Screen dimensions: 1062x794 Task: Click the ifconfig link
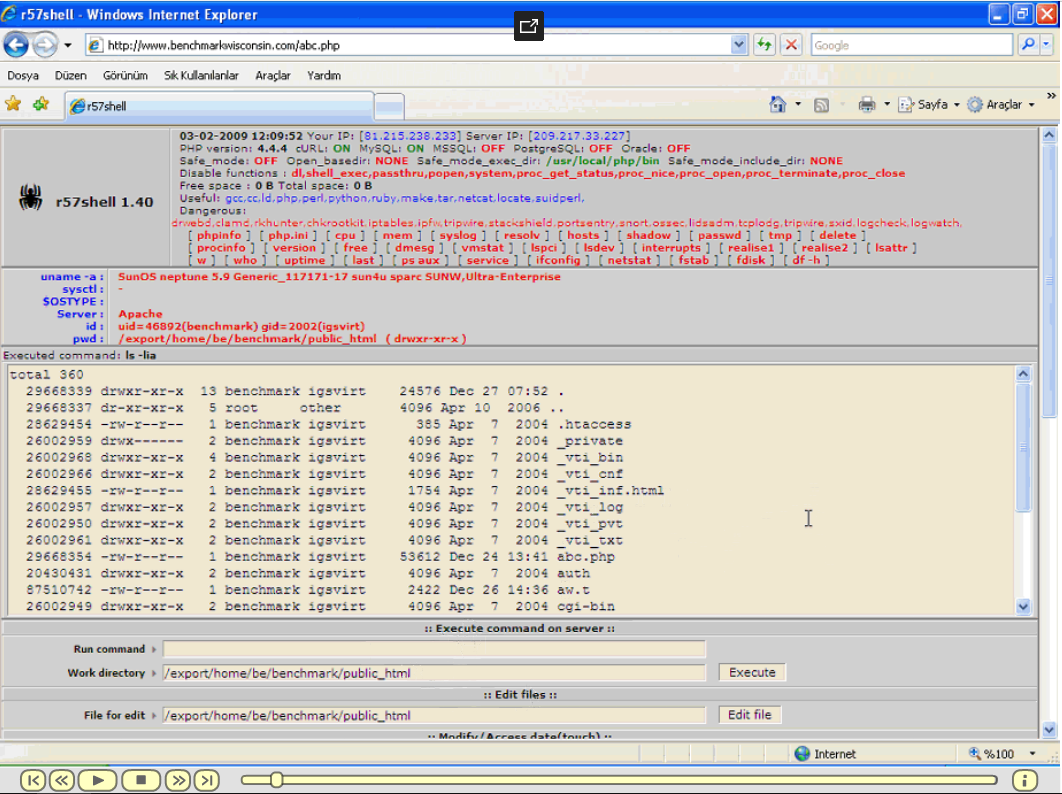tap(558, 260)
